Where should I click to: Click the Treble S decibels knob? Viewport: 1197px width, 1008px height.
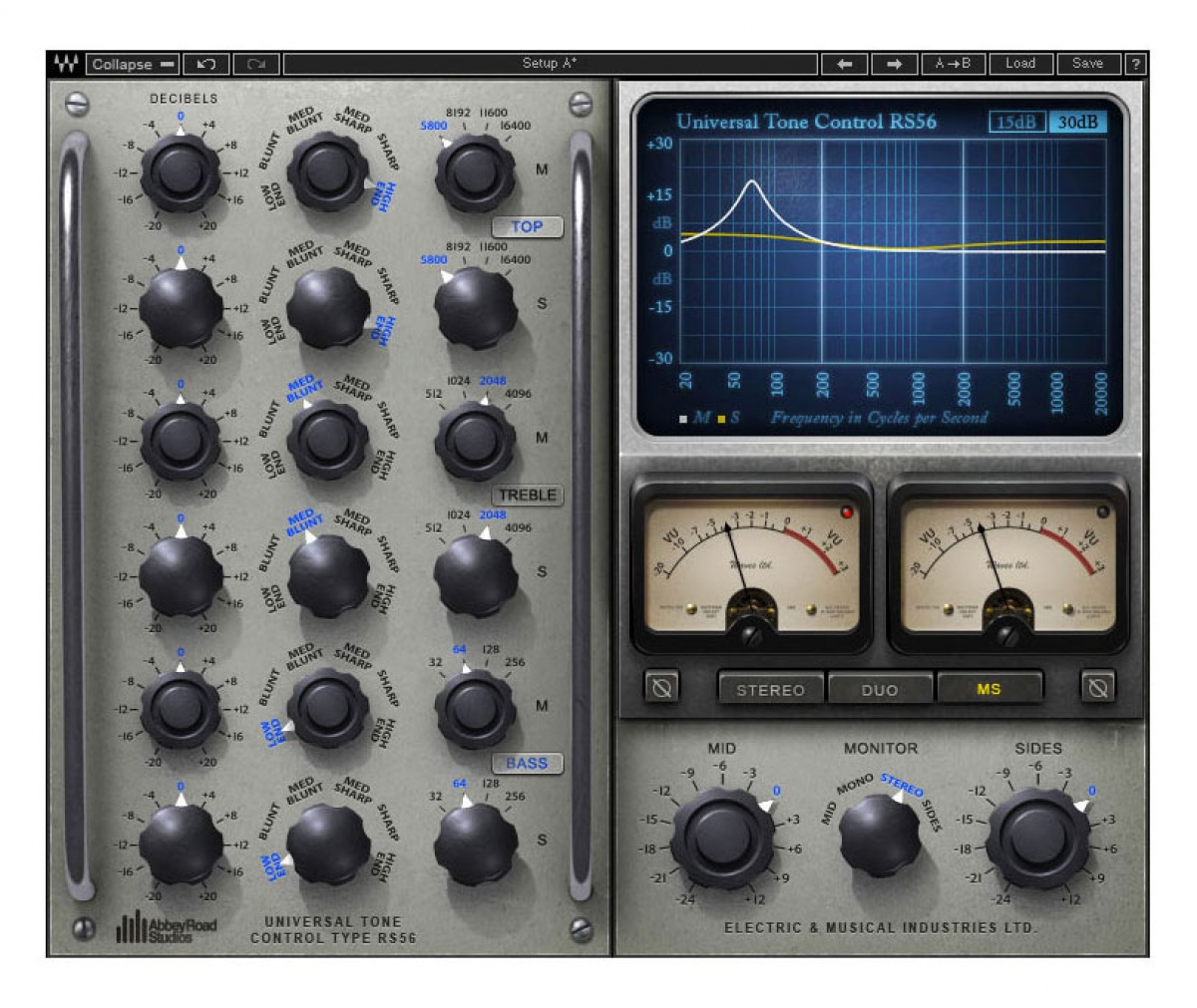point(181,574)
